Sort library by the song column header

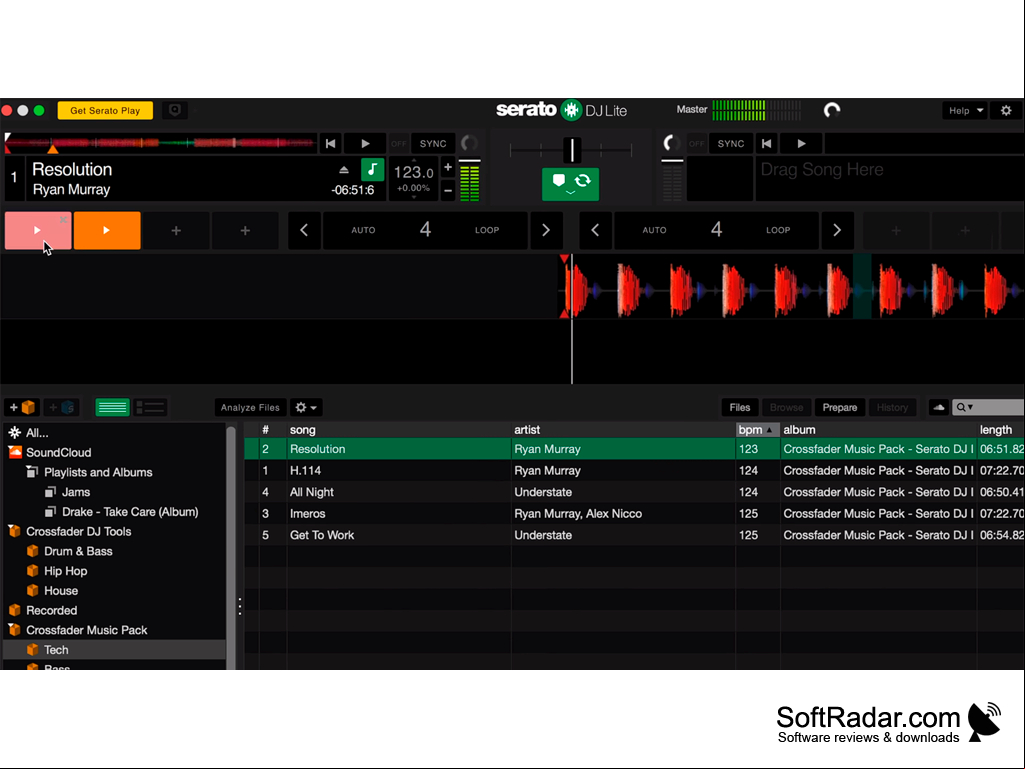[399, 430]
